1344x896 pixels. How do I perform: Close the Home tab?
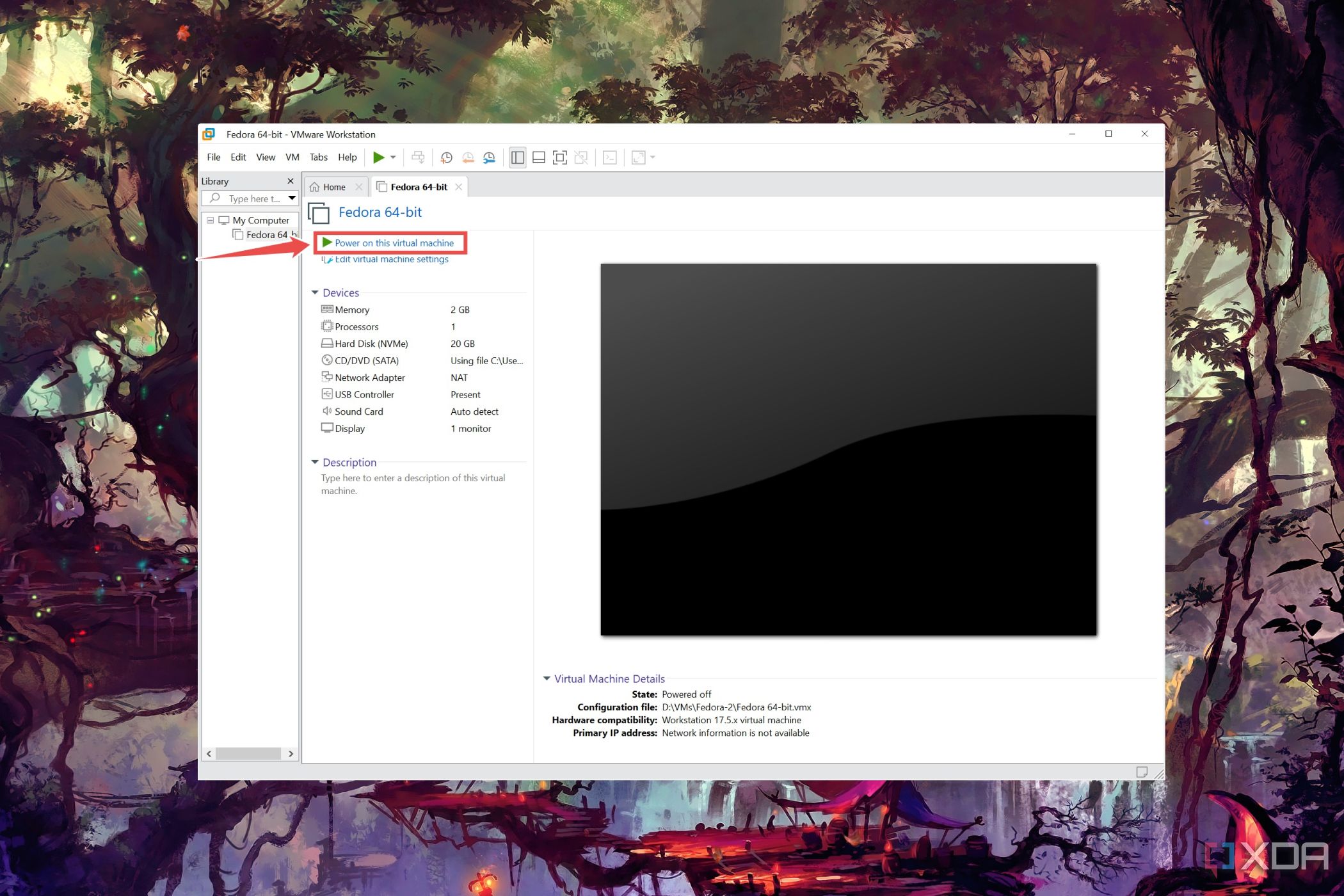pos(358,187)
